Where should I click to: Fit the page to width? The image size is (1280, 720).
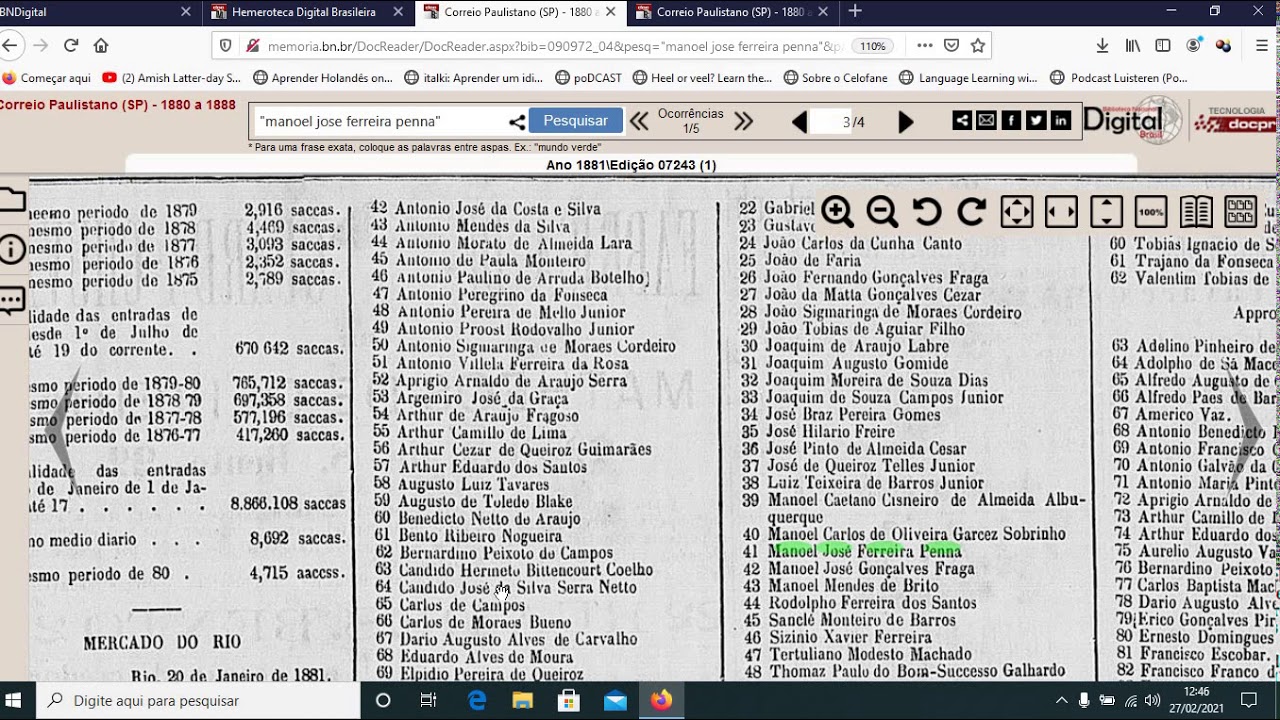[1061, 212]
